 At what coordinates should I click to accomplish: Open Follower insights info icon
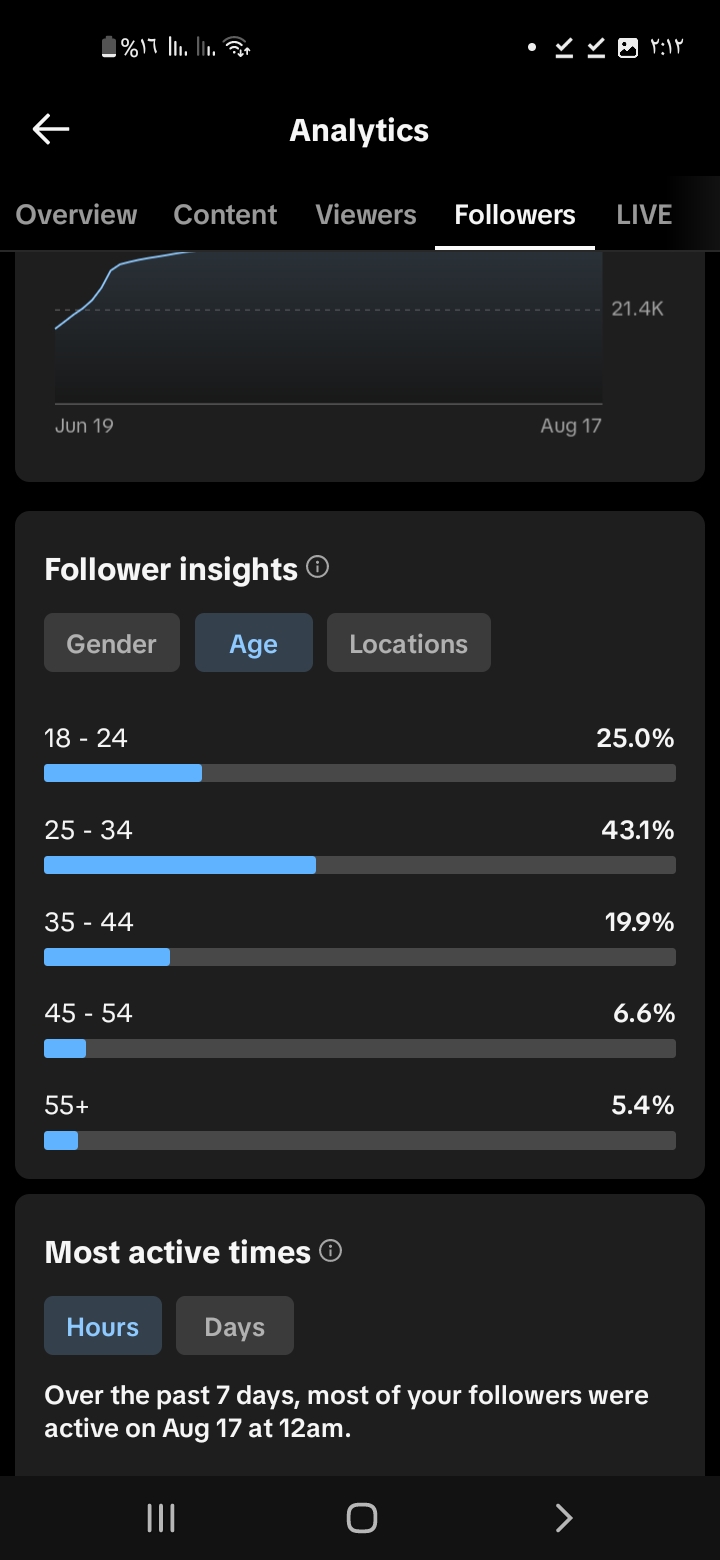(x=318, y=568)
